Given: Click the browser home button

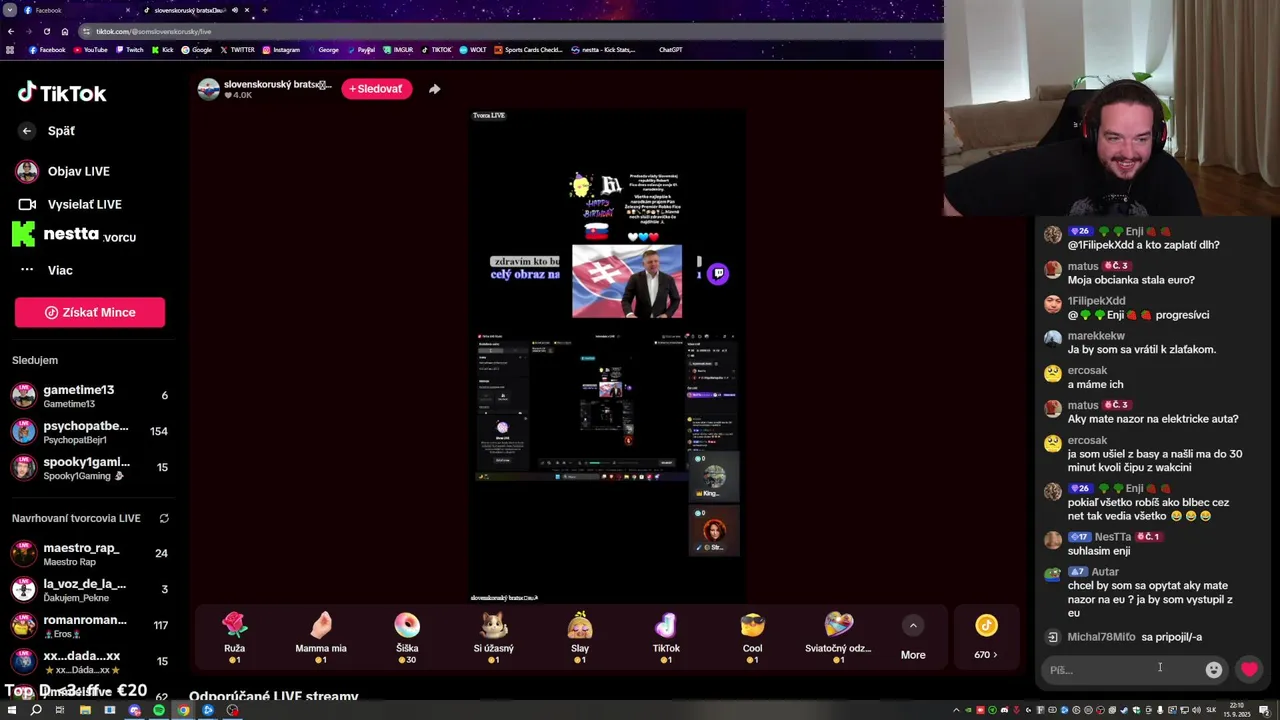Looking at the screenshot, I should pyautogui.click(x=64, y=31).
